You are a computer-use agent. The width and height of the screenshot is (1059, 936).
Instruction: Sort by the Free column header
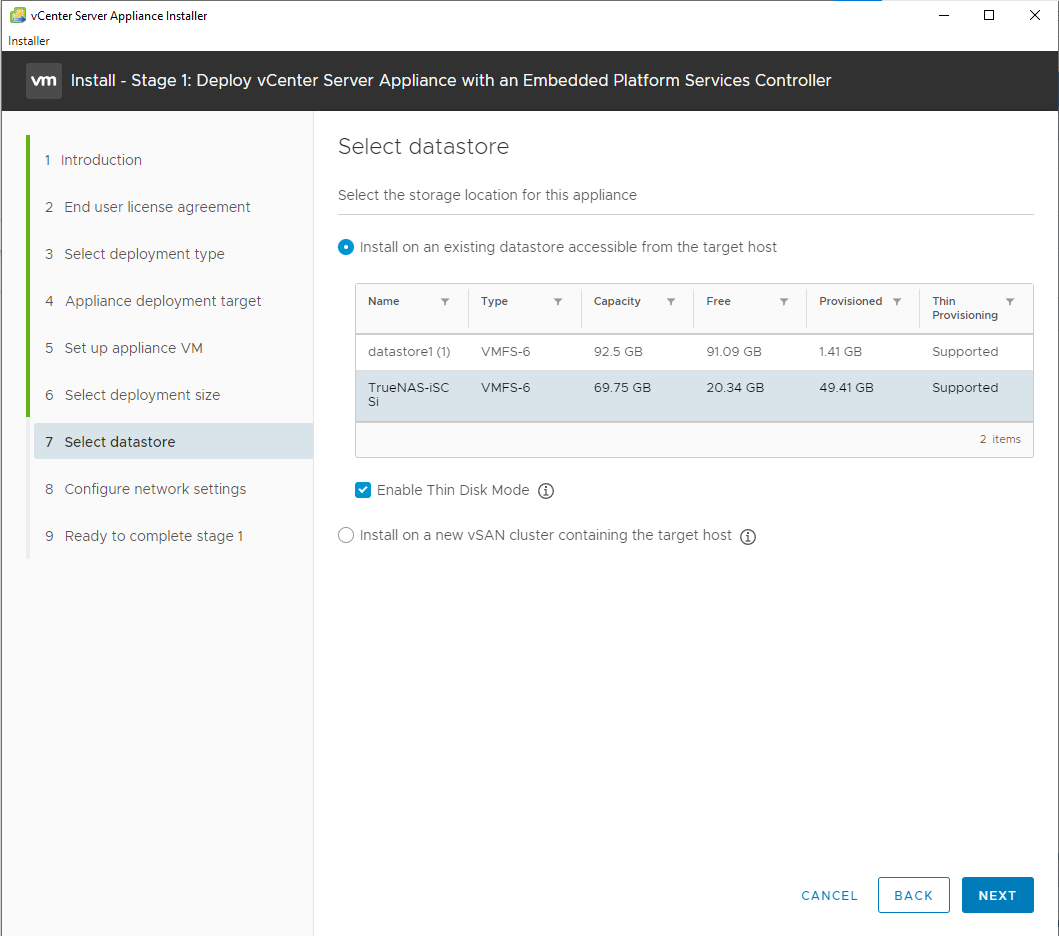[x=719, y=301]
